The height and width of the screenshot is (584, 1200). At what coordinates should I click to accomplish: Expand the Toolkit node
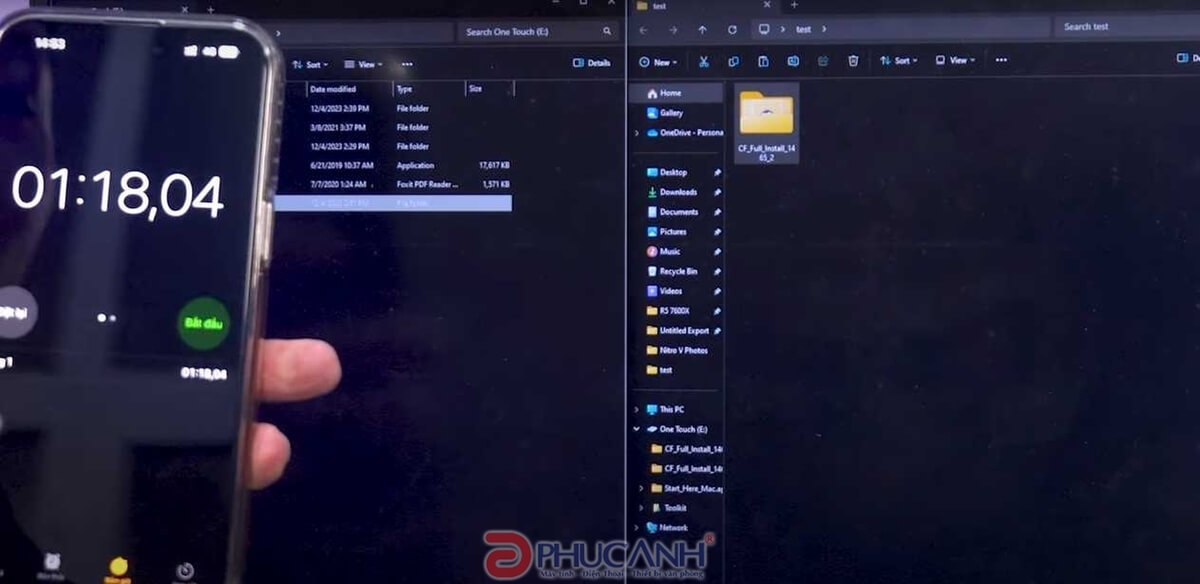pyautogui.click(x=641, y=508)
